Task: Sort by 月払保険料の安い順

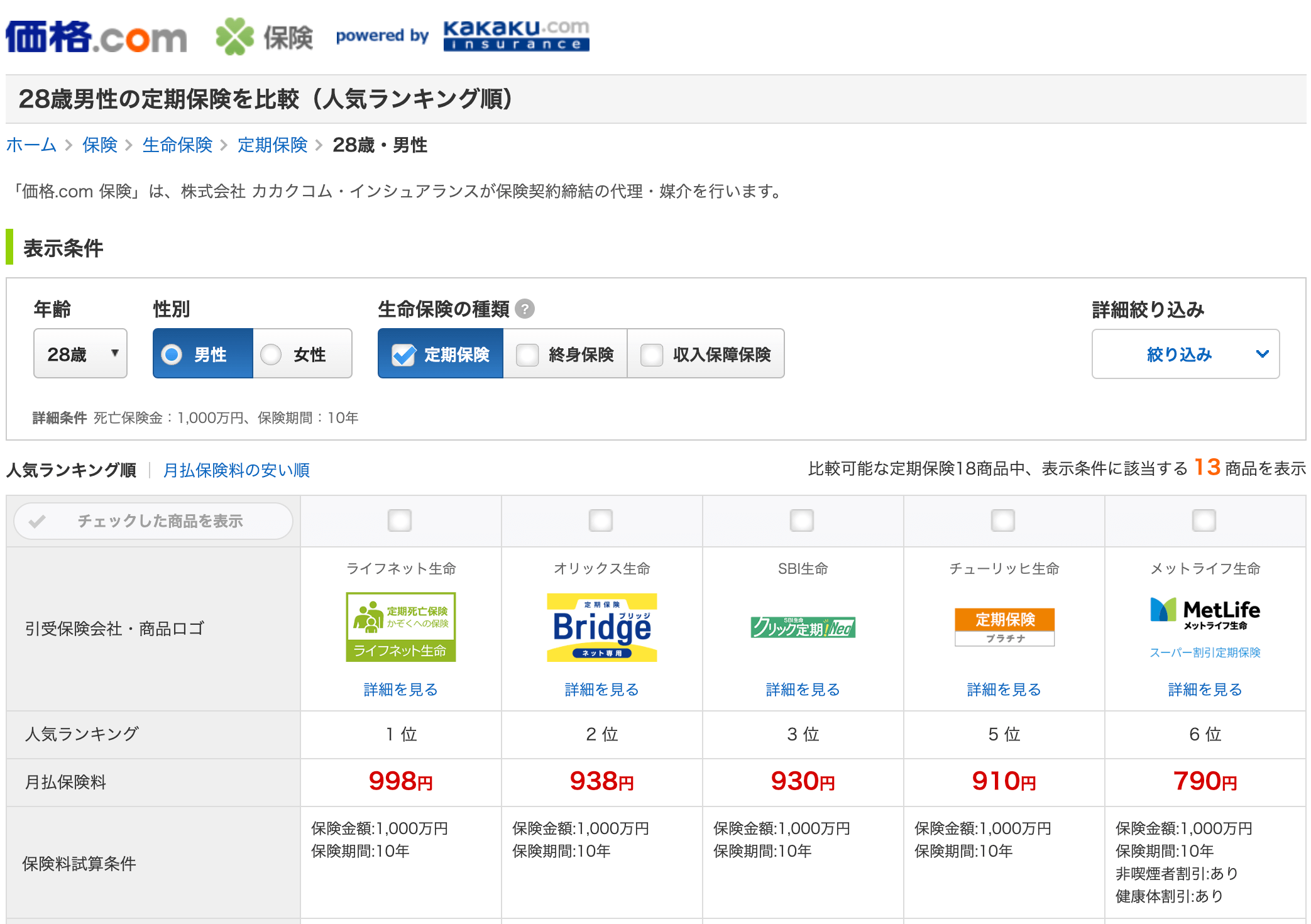Action: click(x=236, y=470)
